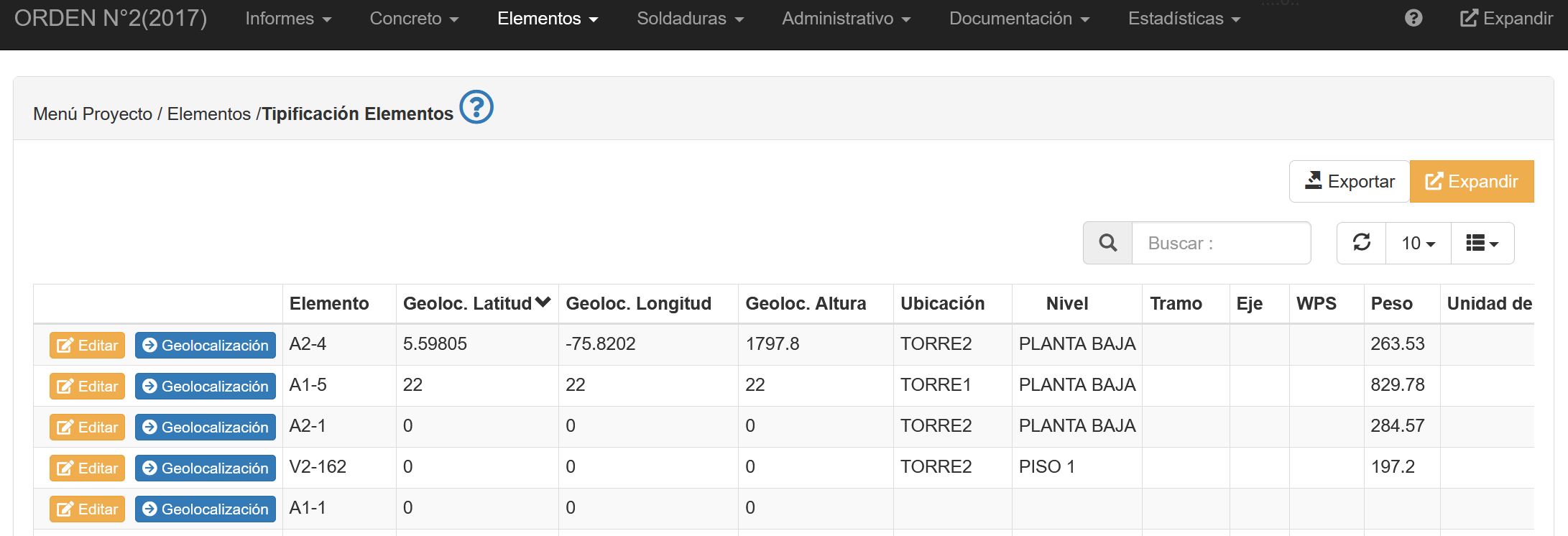Image resolution: width=1568 pixels, height=536 pixels.
Task: Click the orange Expandir button
Action: (1471, 181)
